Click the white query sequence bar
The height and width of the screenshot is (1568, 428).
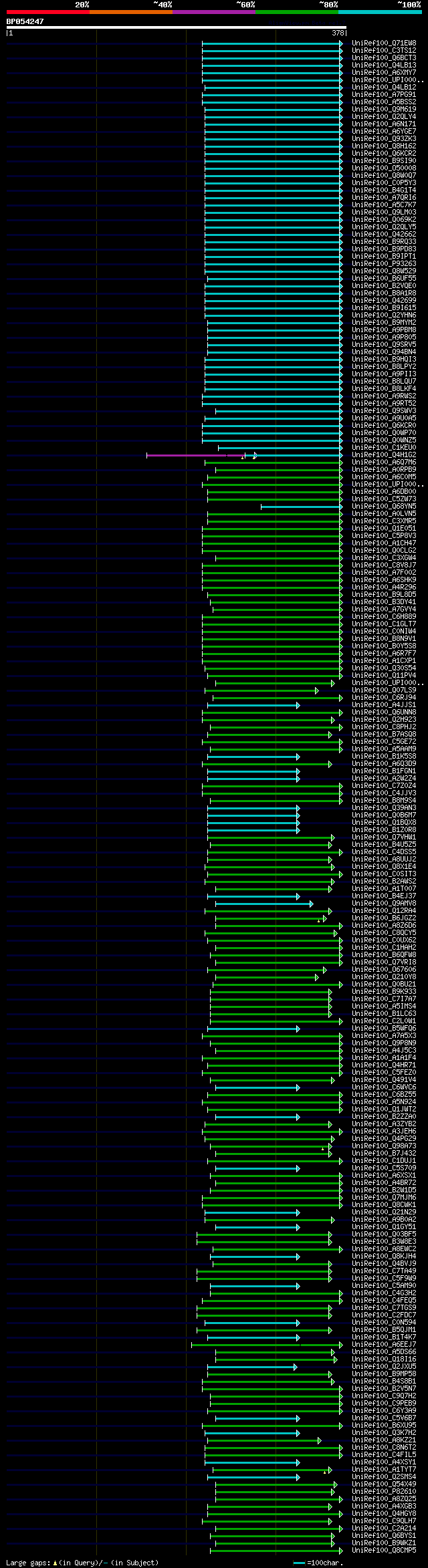[x=177, y=27]
